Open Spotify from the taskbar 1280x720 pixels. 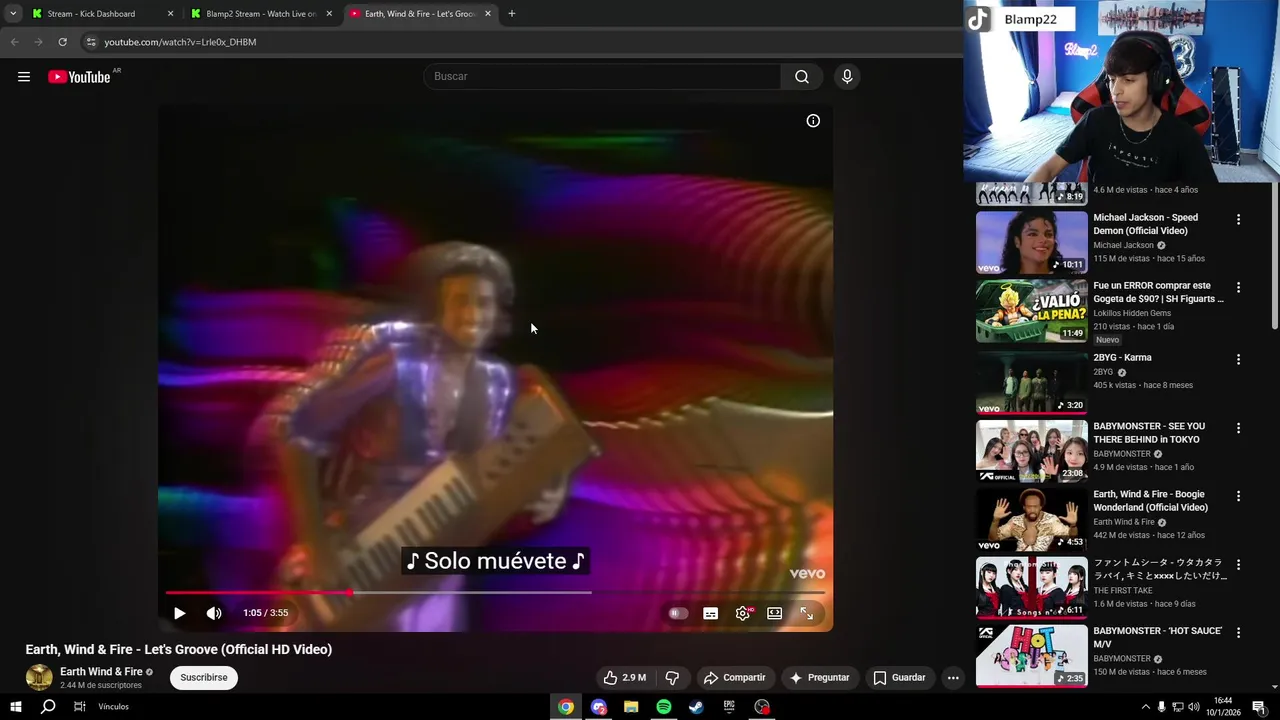click(664, 707)
